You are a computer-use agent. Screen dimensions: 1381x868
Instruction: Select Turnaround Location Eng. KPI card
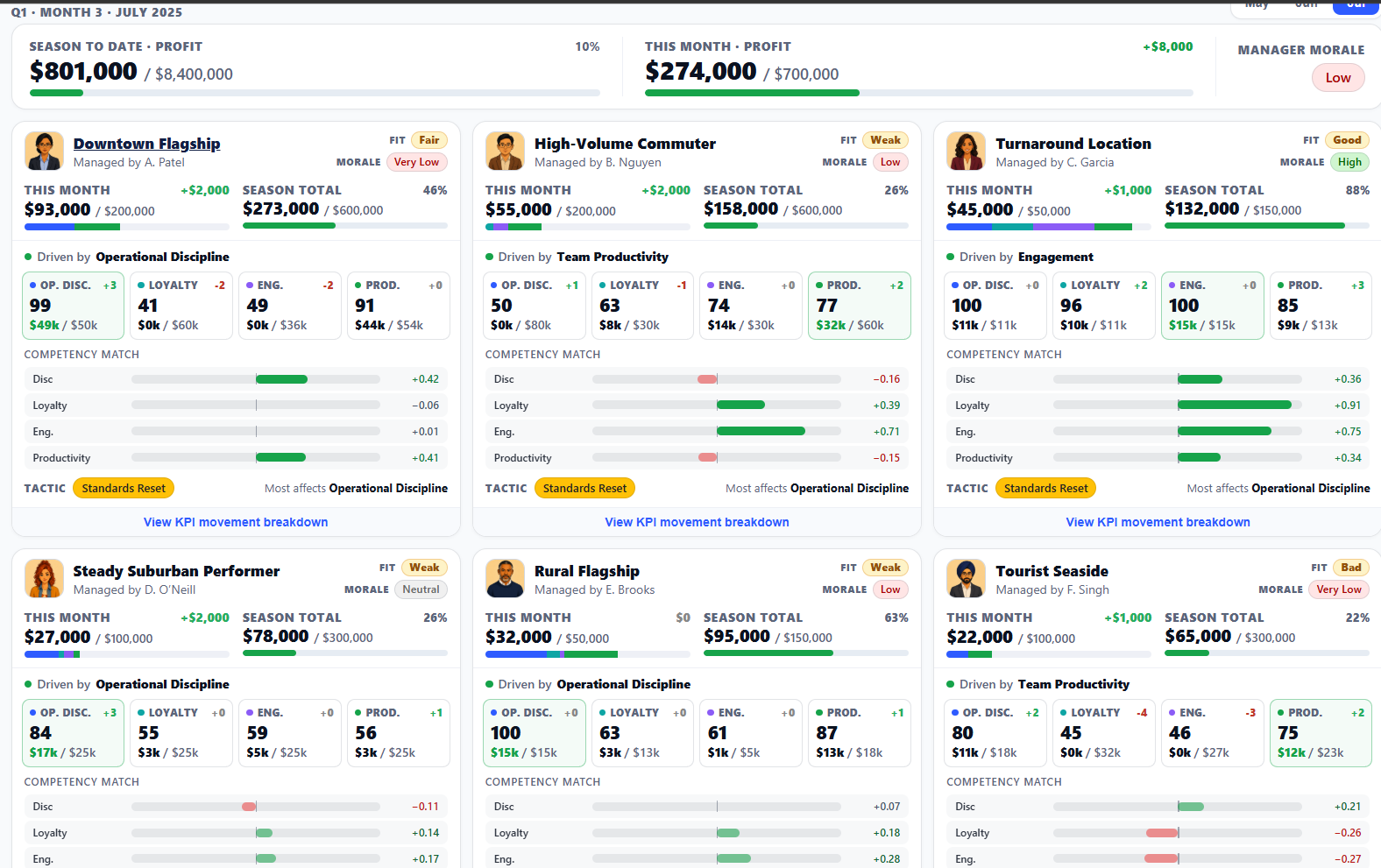click(x=1213, y=306)
